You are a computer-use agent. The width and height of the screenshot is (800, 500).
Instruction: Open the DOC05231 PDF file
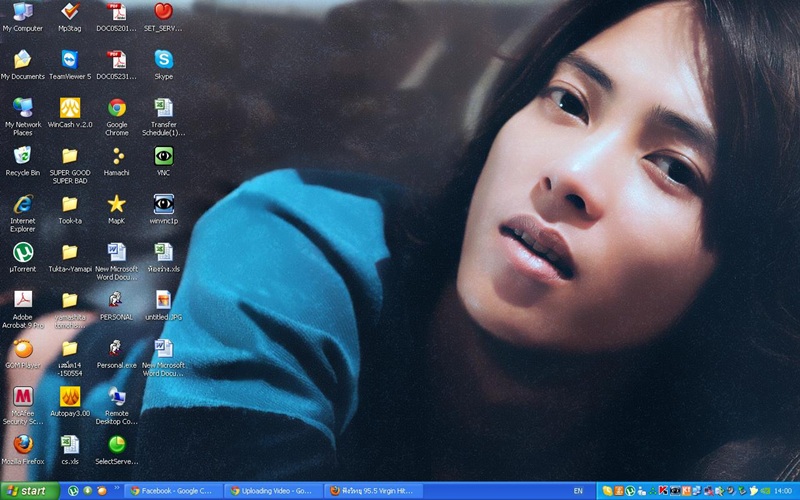(116, 65)
